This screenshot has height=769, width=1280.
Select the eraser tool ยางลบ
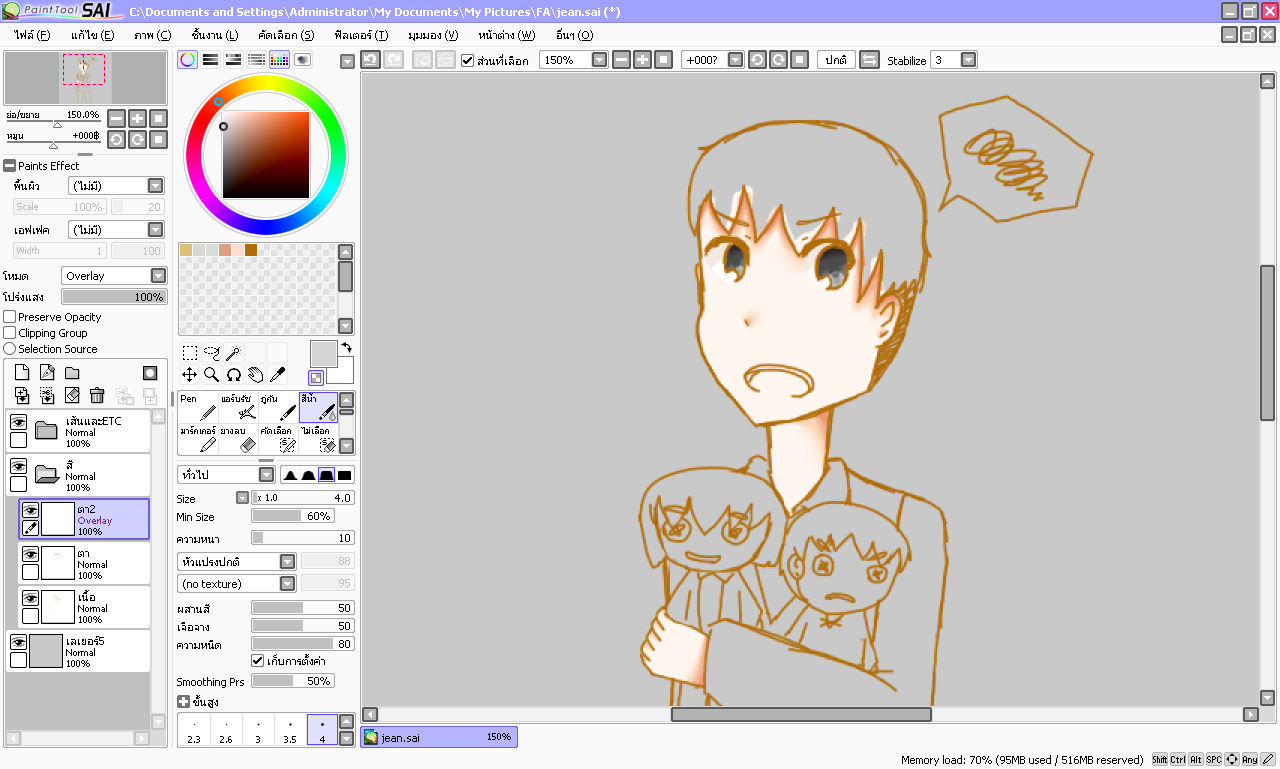(x=238, y=439)
